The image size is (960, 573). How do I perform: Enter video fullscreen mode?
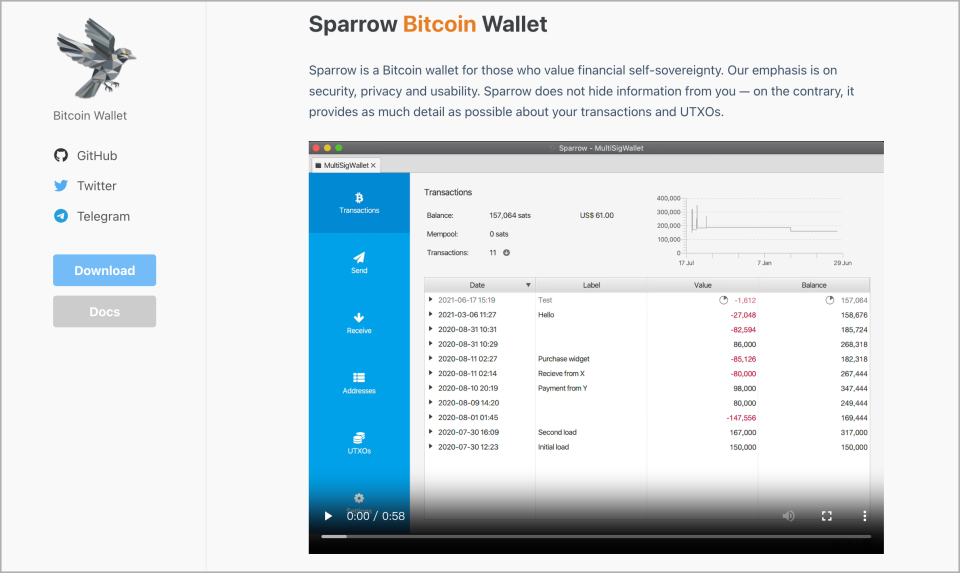[827, 516]
